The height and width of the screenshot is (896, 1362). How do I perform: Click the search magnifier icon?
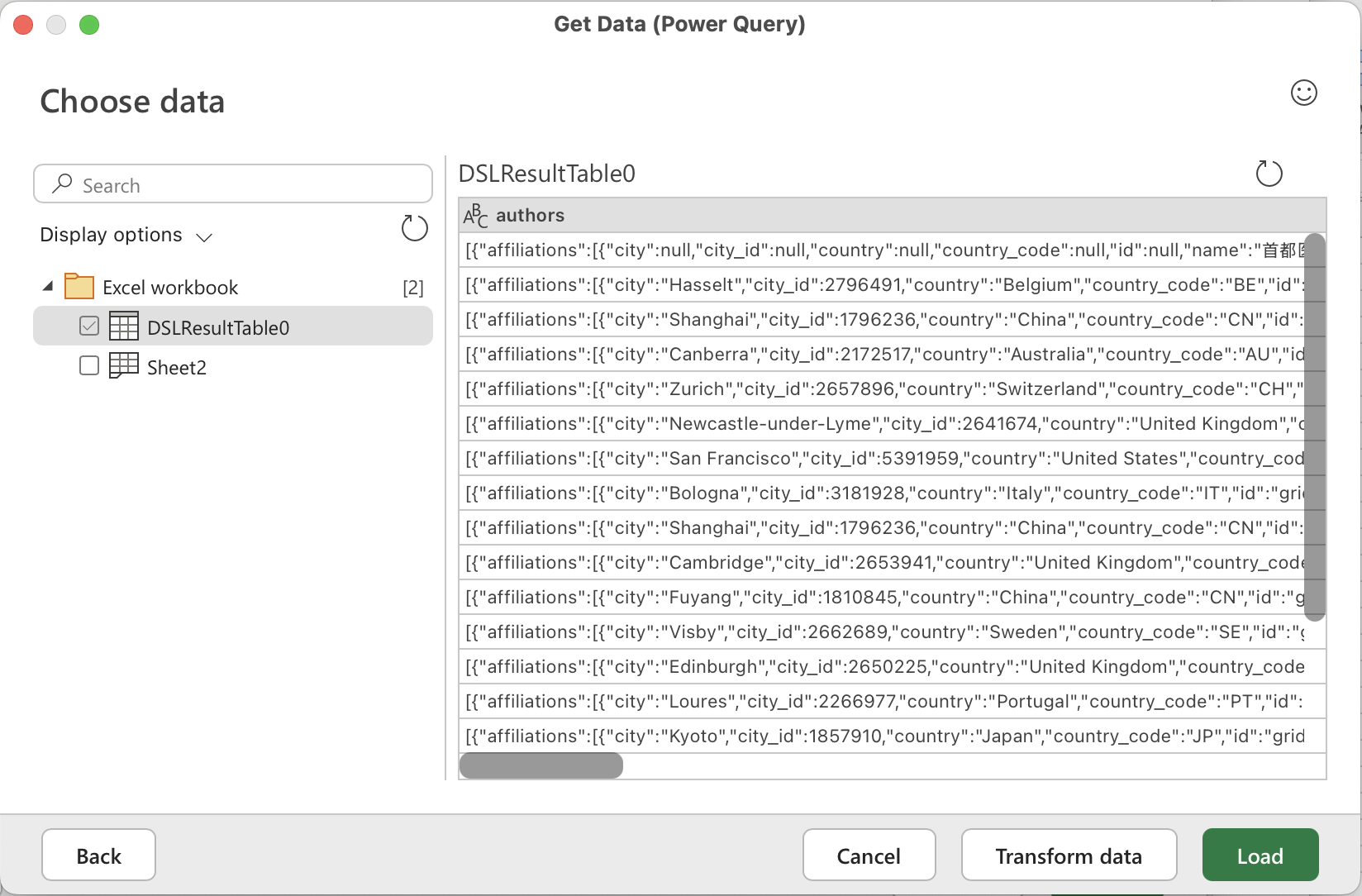pyautogui.click(x=62, y=183)
